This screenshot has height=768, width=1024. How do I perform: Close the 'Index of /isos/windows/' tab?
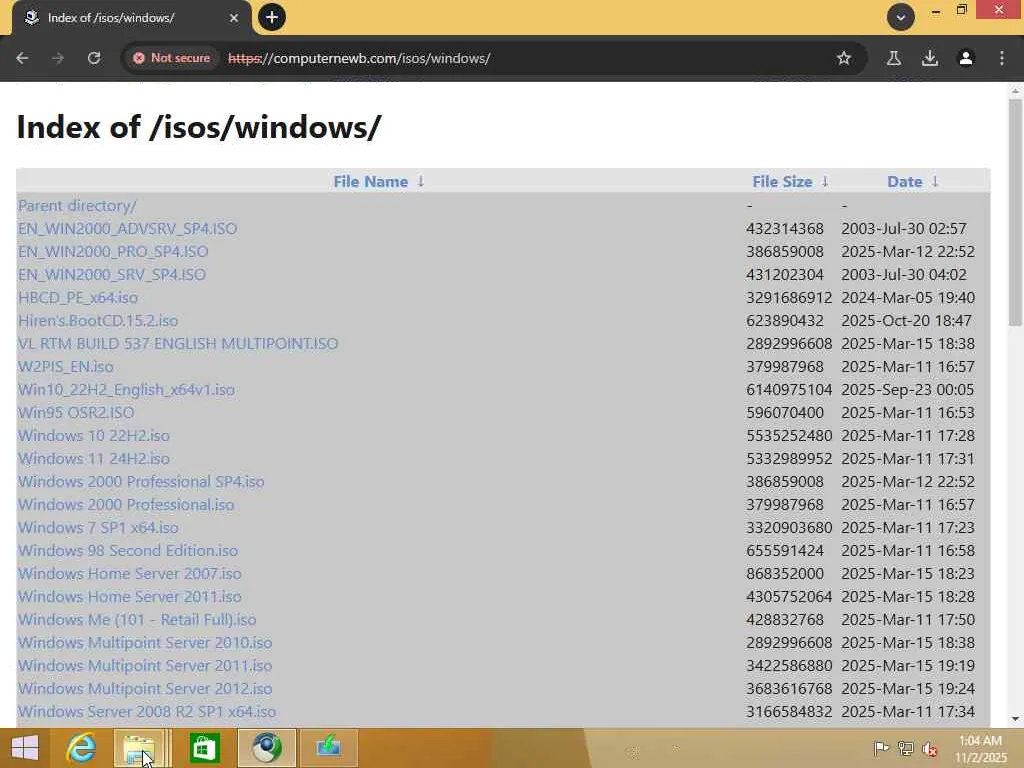tap(234, 18)
